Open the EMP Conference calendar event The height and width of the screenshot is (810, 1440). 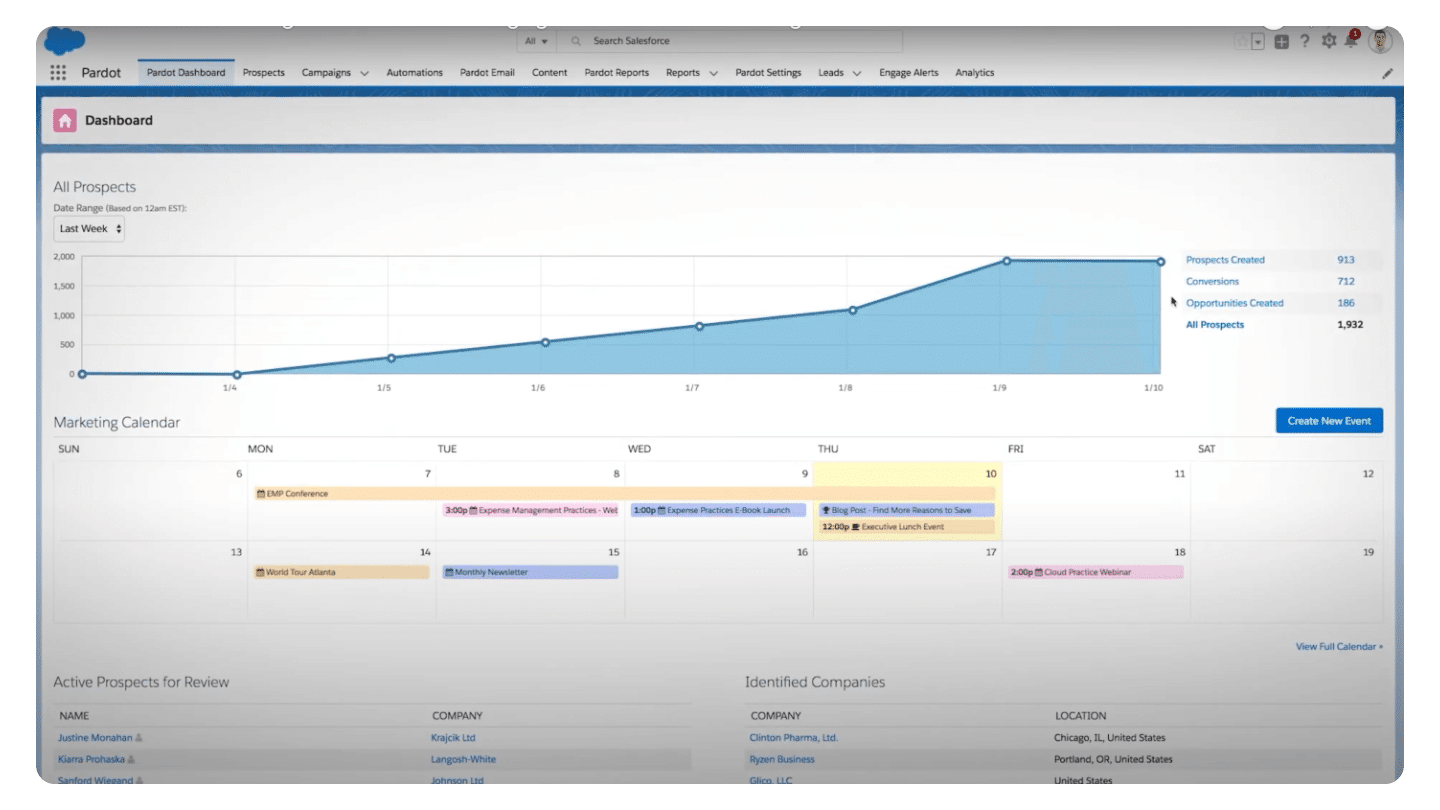(625, 494)
